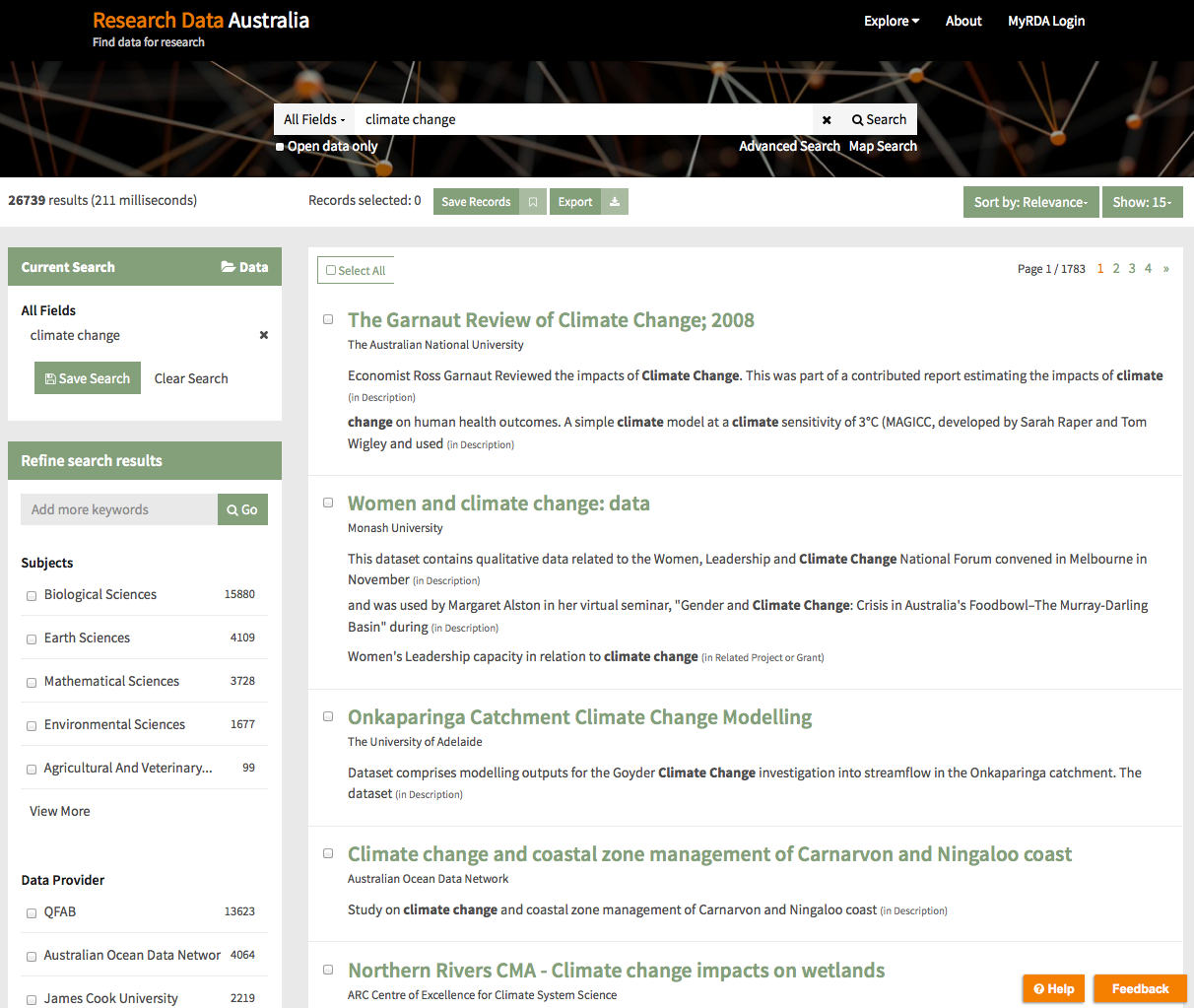
Task: Open the Explore menu
Action: point(891,21)
